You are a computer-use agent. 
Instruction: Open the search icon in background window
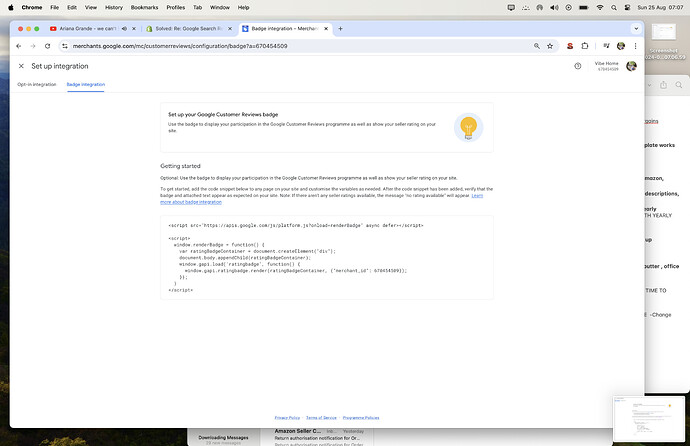tap(679, 85)
